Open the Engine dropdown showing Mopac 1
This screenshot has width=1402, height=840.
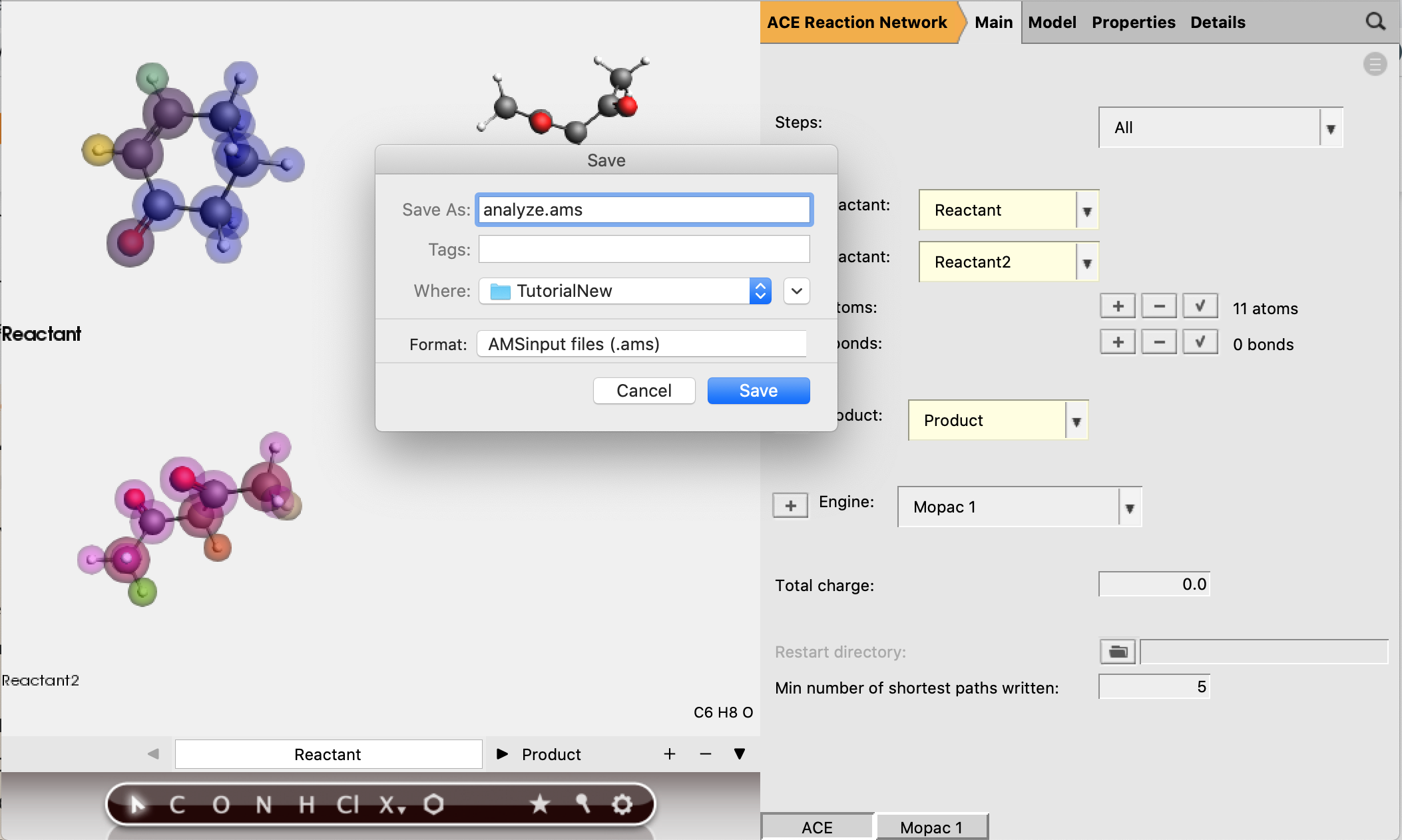[1130, 507]
